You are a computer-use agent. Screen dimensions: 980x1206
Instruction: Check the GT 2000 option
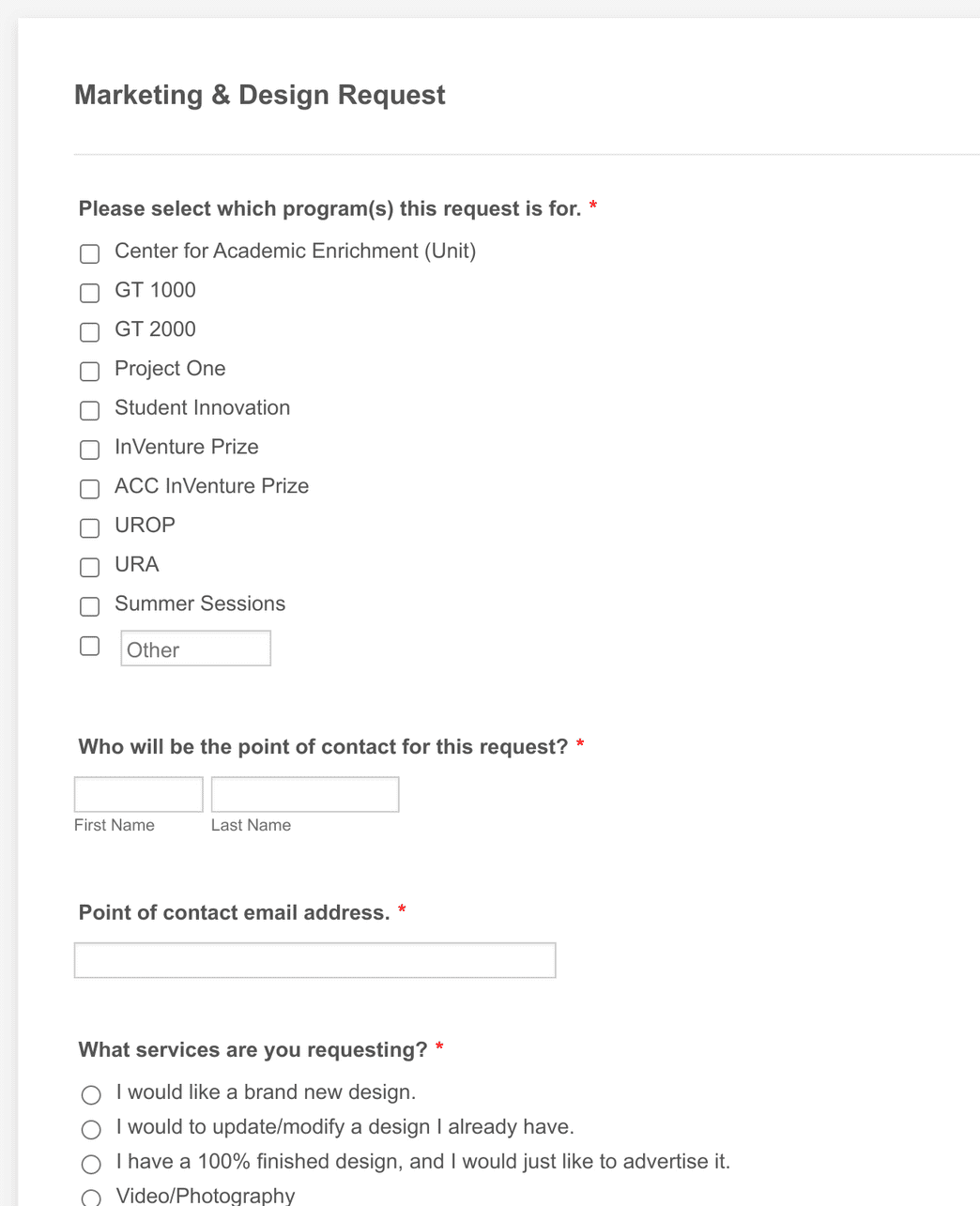(x=89, y=332)
